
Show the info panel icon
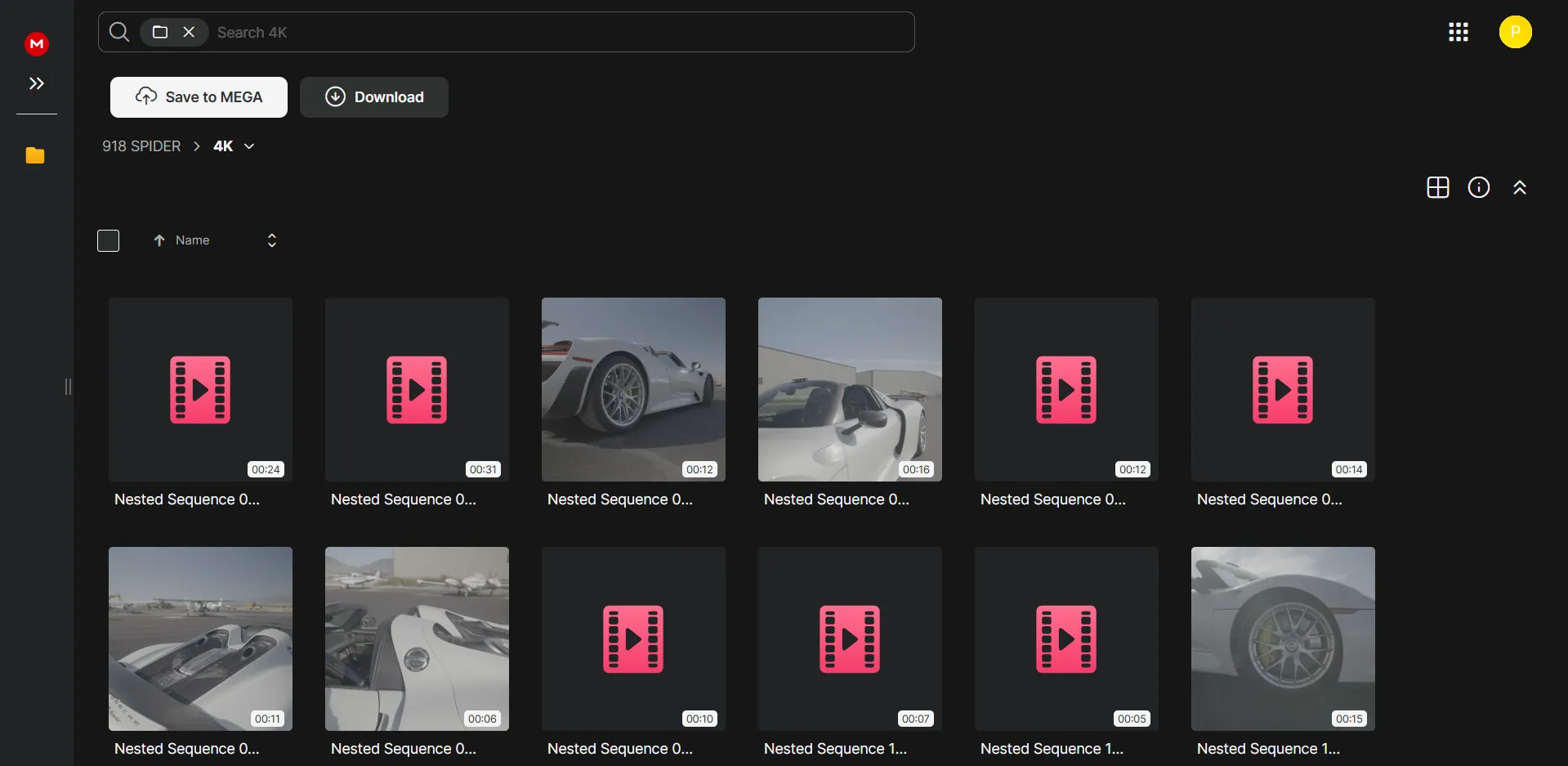coord(1478,187)
